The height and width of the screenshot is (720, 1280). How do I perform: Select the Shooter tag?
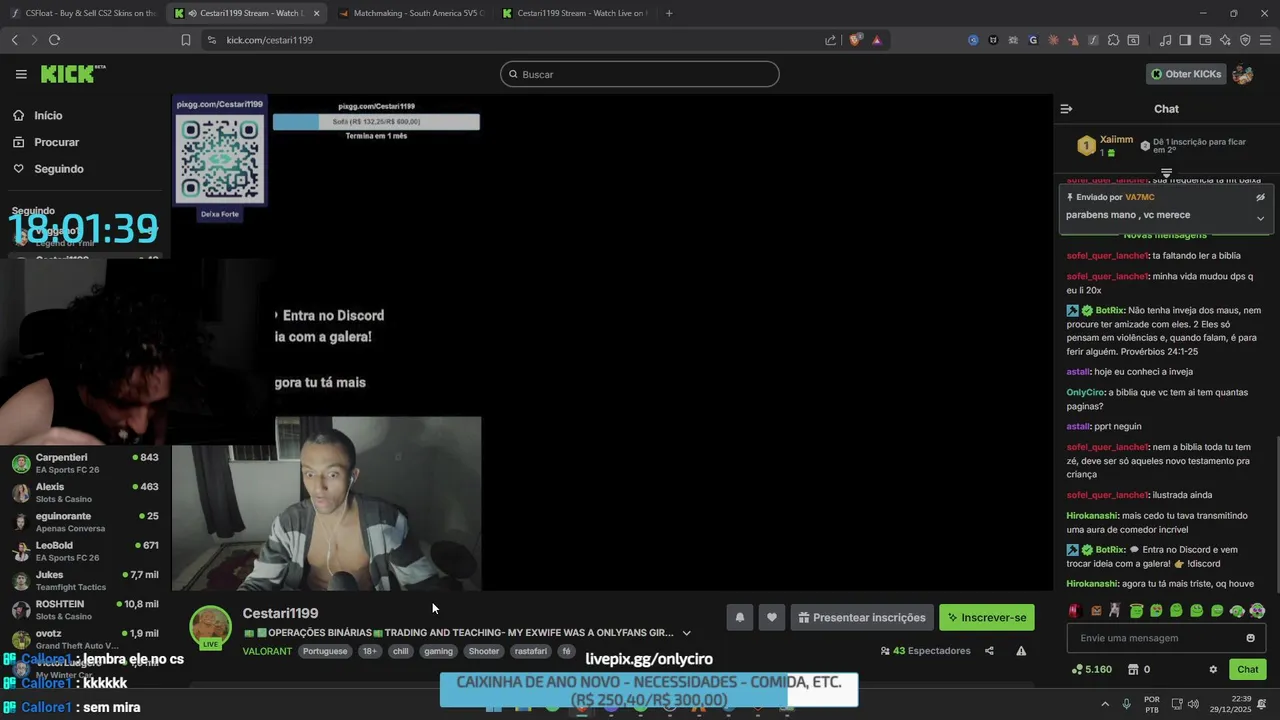[x=483, y=651]
